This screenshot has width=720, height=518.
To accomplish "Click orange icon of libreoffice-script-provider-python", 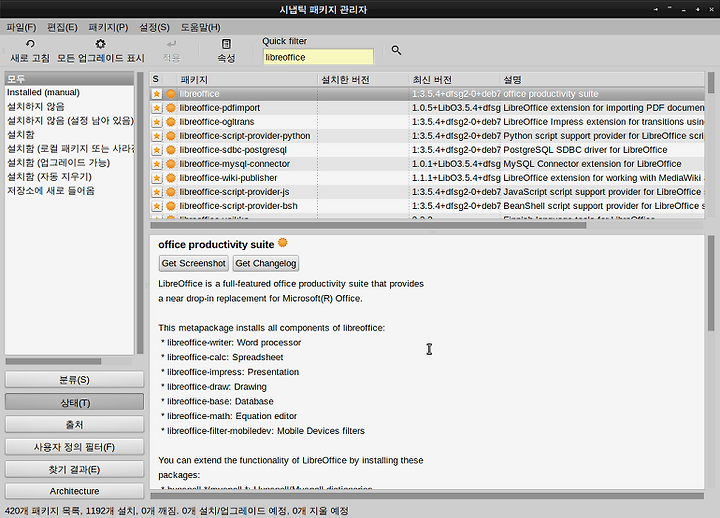I will coord(171,136).
